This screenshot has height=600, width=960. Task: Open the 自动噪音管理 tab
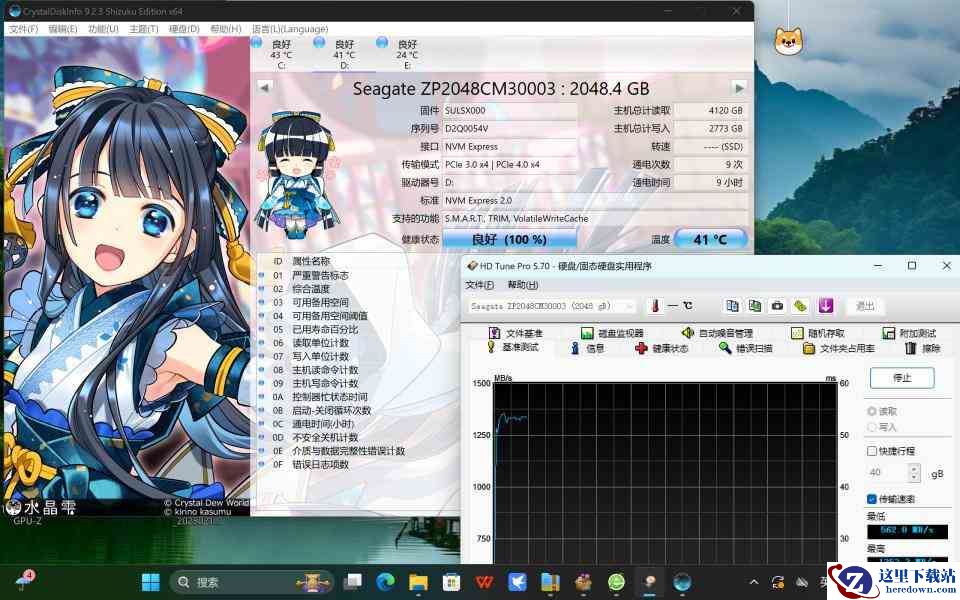[718, 333]
